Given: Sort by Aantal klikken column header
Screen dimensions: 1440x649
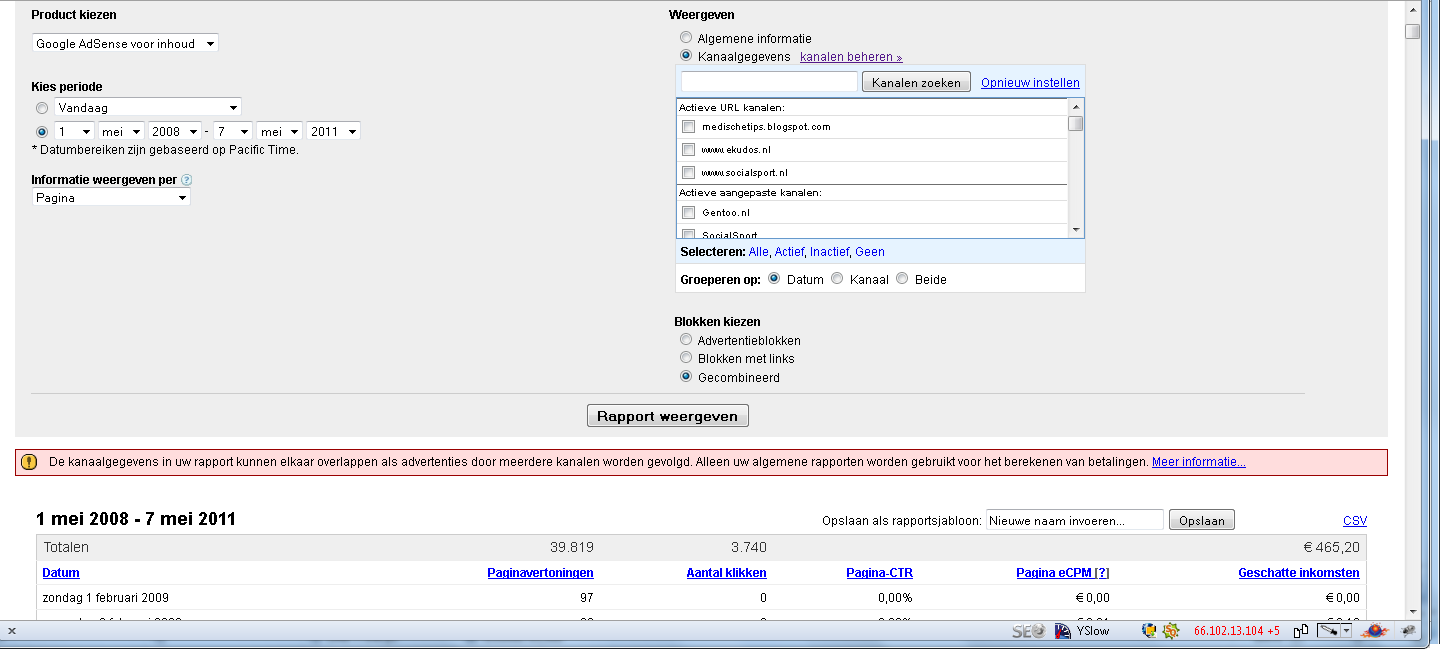Looking at the screenshot, I should click(x=726, y=573).
